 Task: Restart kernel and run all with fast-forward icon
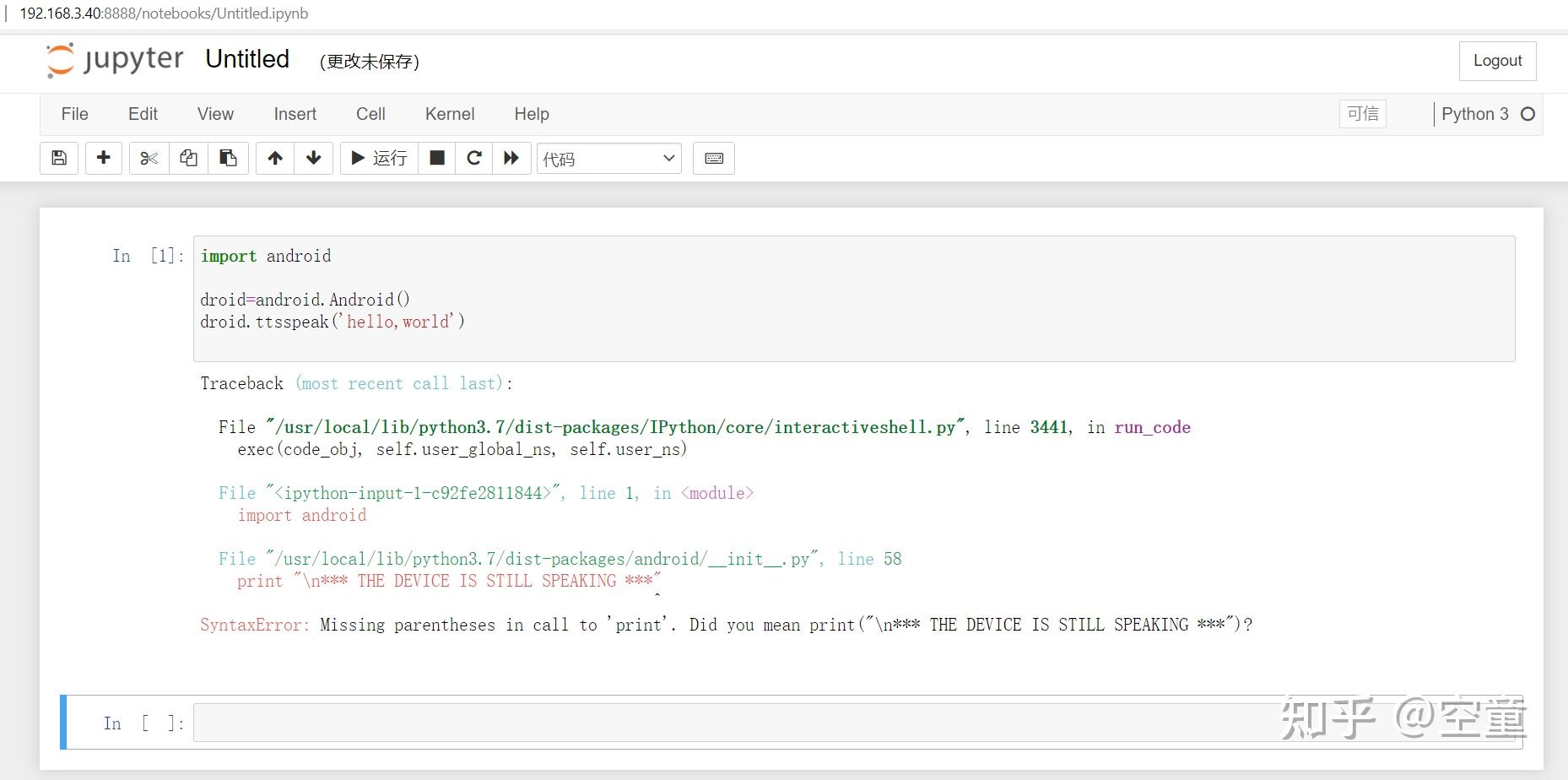click(x=511, y=158)
